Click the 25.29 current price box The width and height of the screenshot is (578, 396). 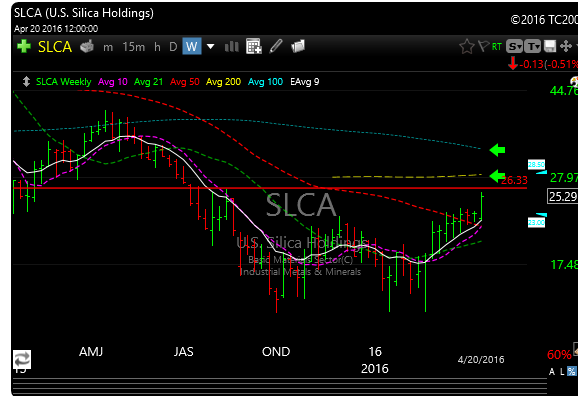coord(563,197)
